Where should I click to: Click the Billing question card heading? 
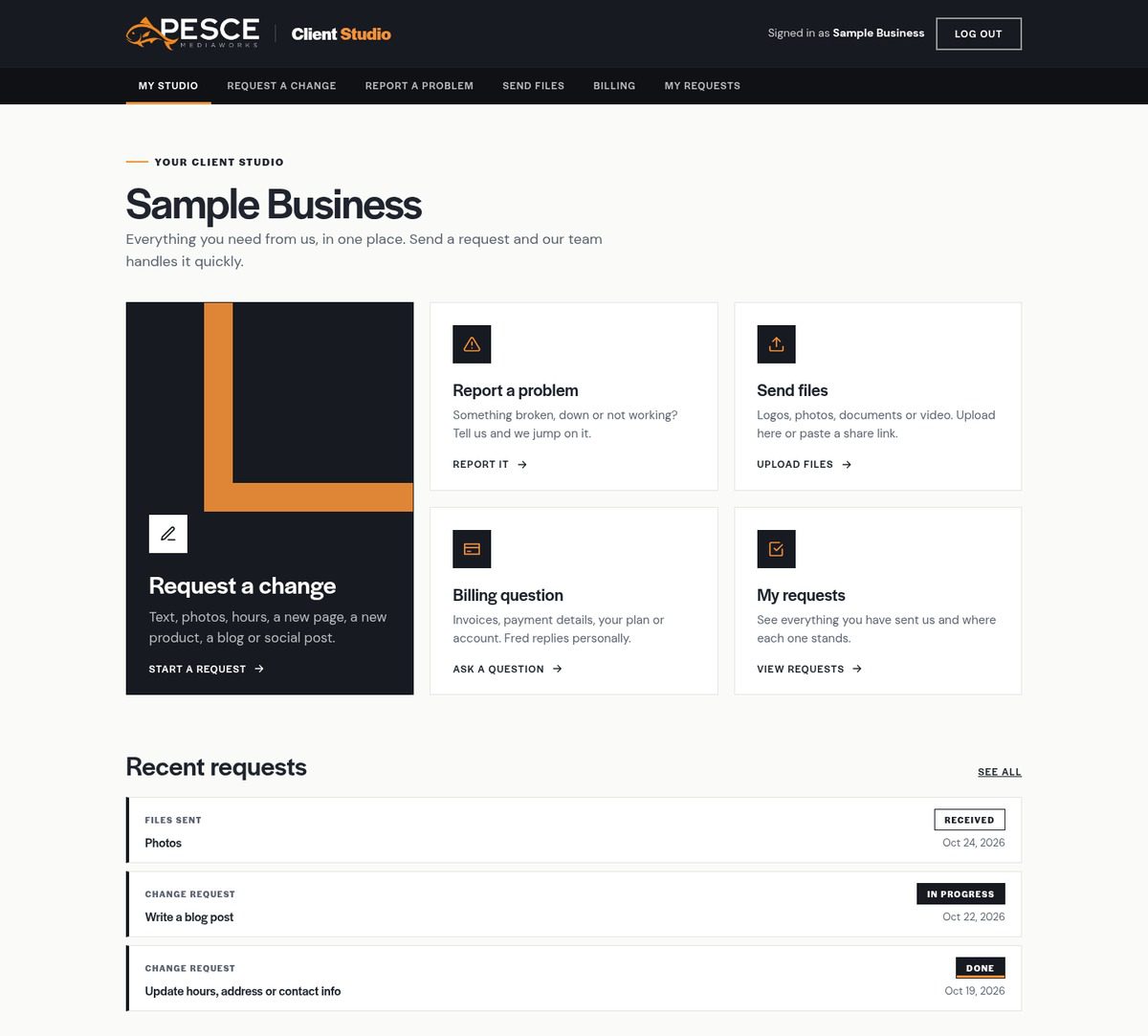[x=508, y=595]
